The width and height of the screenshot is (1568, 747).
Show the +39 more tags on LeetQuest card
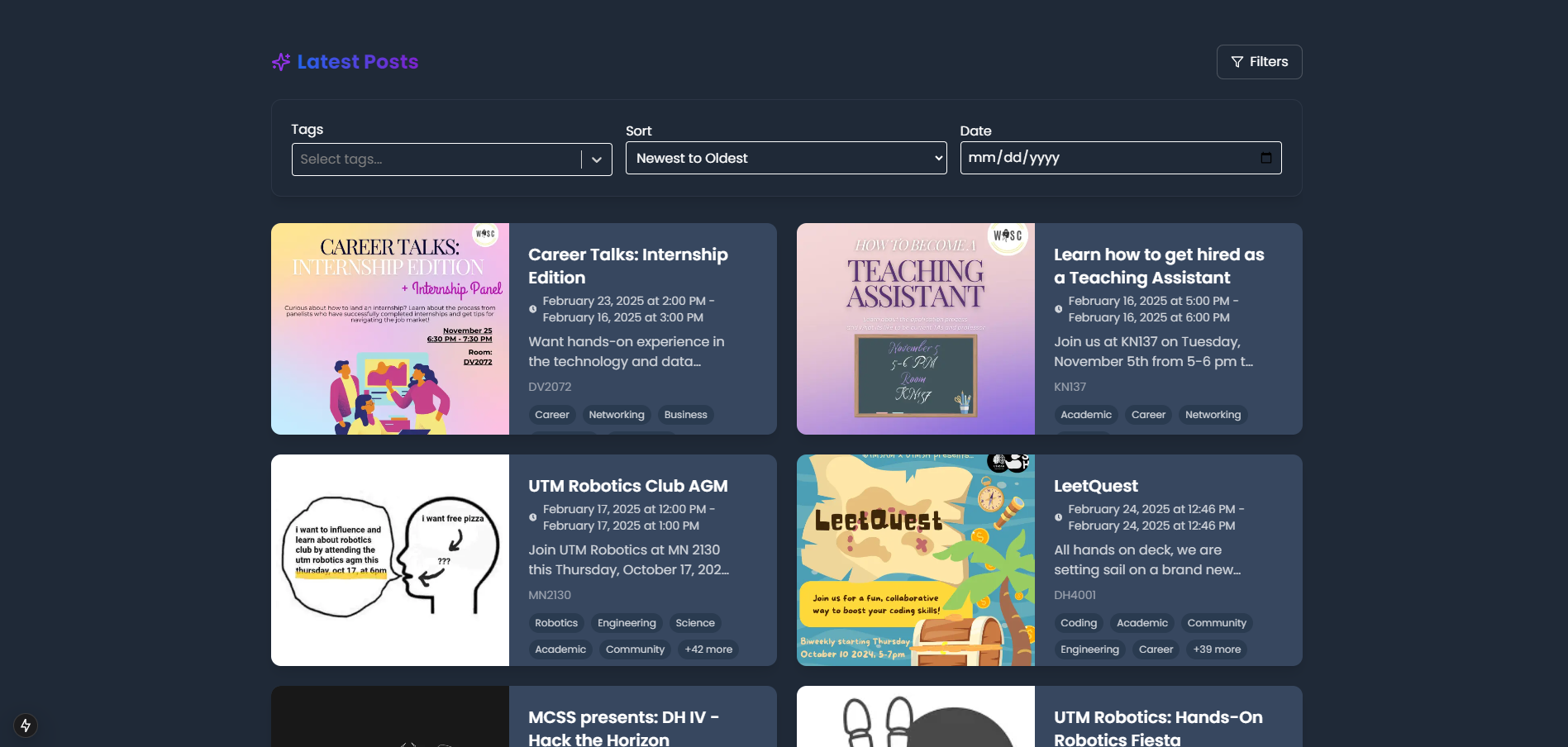point(1217,649)
